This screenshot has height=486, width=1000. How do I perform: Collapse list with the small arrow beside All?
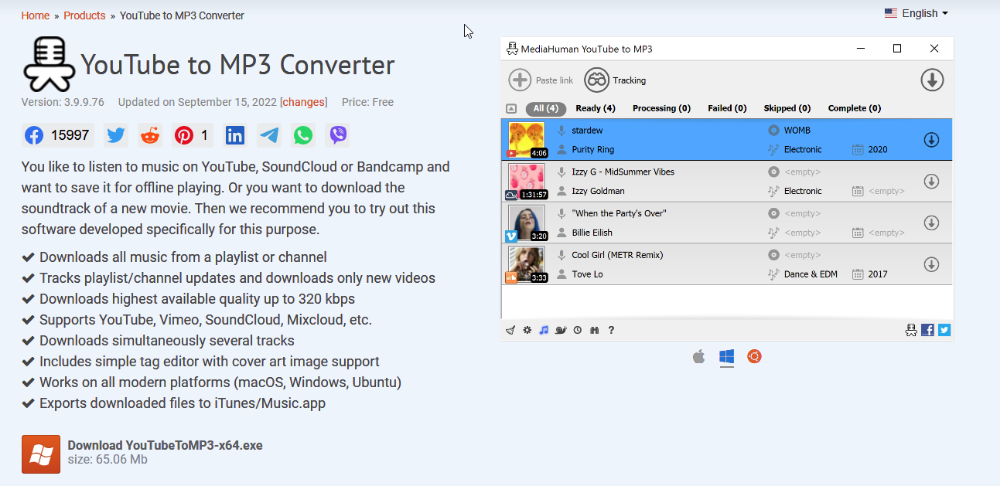coord(511,108)
